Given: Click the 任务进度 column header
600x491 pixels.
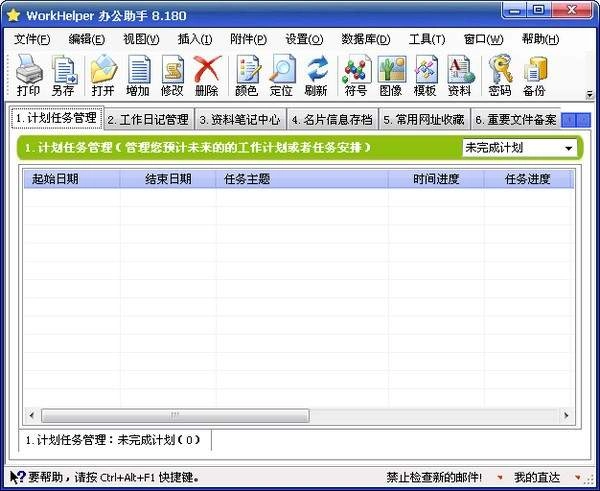Looking at the screenshot, I should pos(528,179).
